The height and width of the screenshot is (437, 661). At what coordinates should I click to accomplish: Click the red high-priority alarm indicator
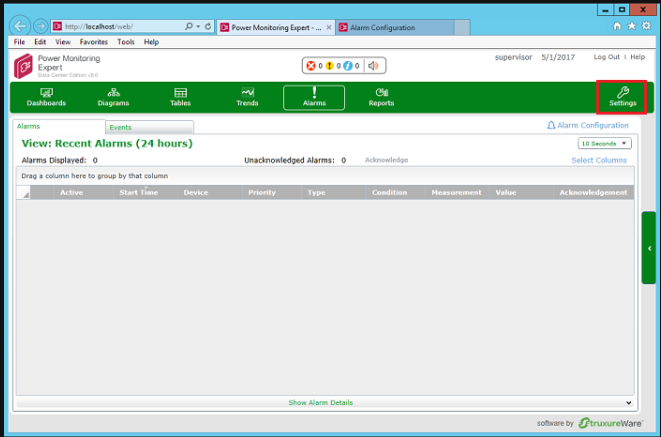[x=311, y=66]
